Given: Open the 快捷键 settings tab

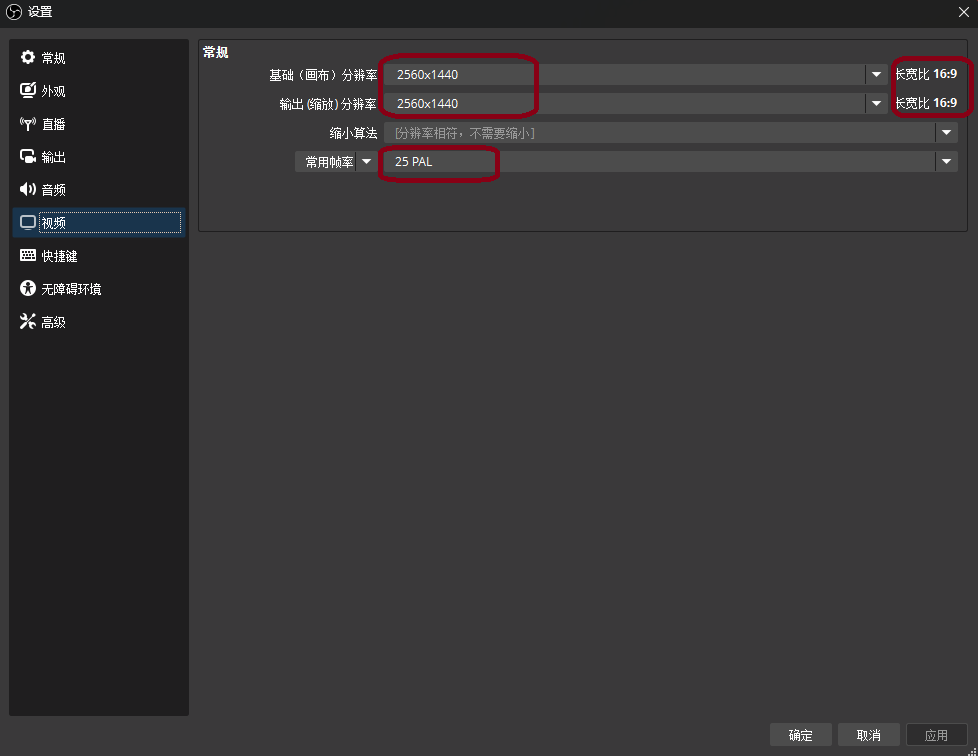Looking at the screenshot, I should coord(99,256).
